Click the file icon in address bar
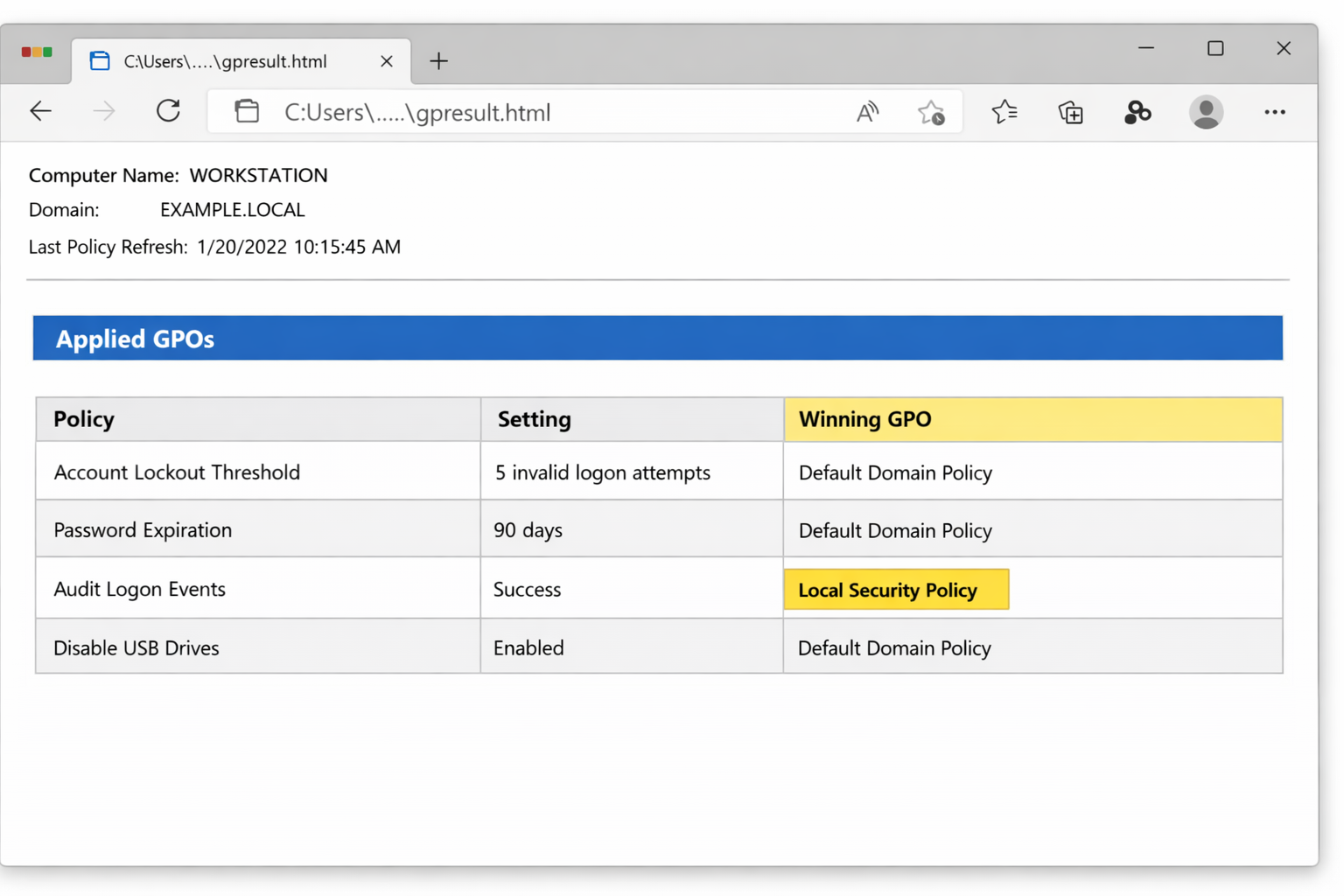The width and height of the screenshot is (1344, 896). 247,111
